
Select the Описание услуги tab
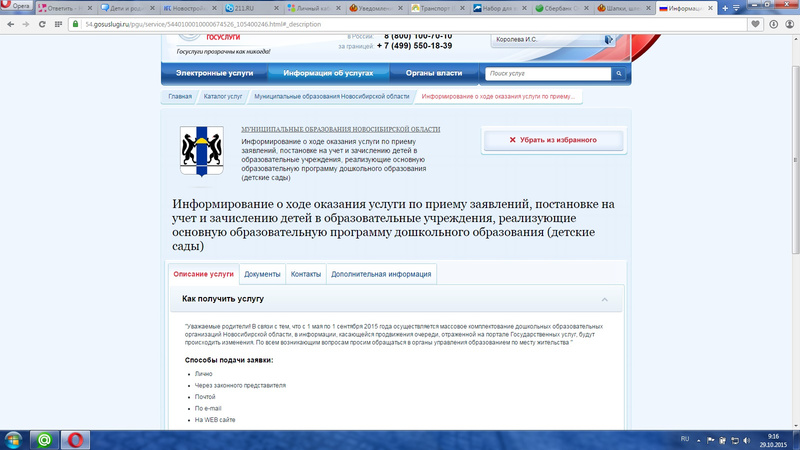tap(203, 274)
